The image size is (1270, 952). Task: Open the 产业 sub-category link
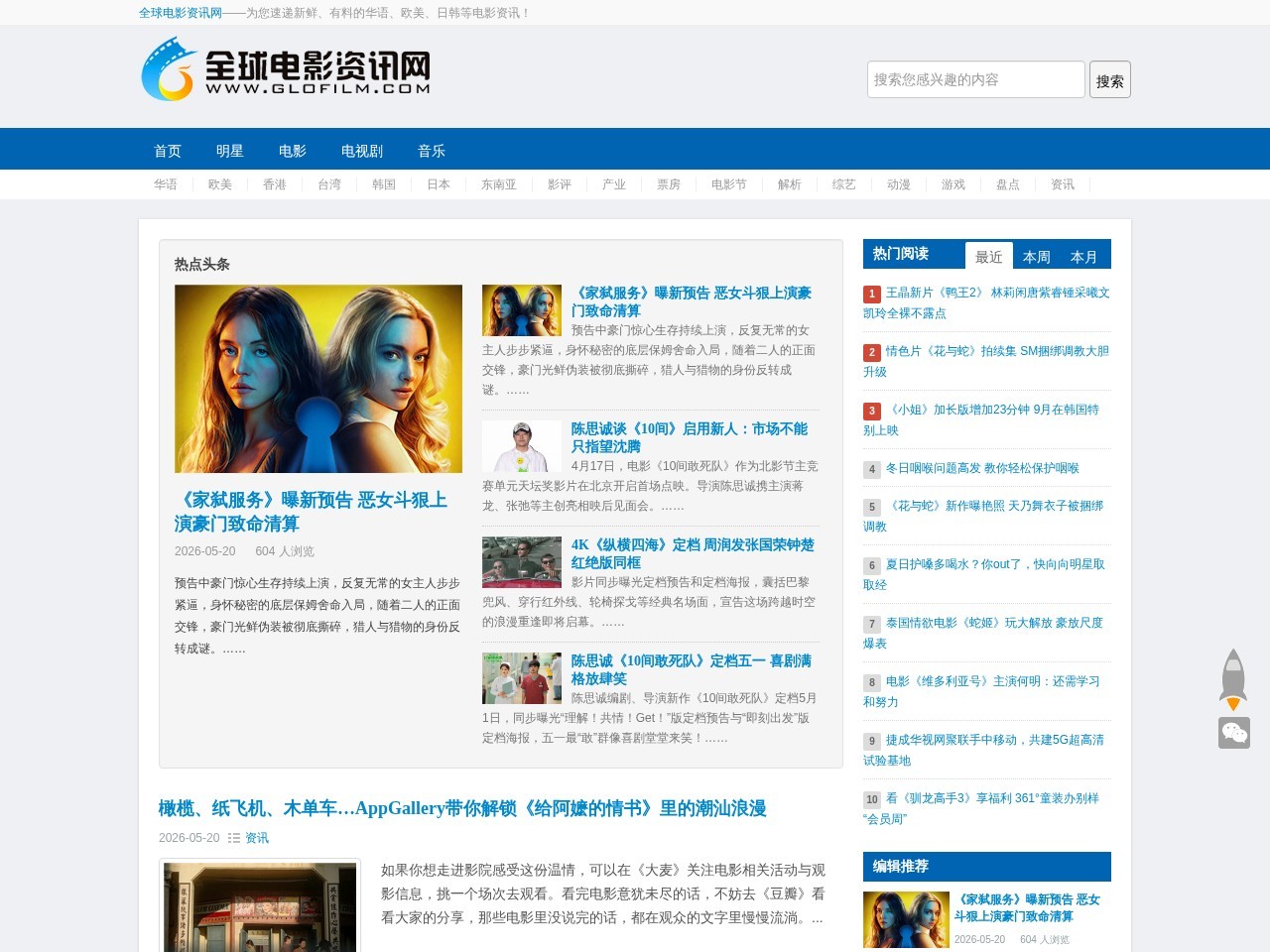point(614,184)
